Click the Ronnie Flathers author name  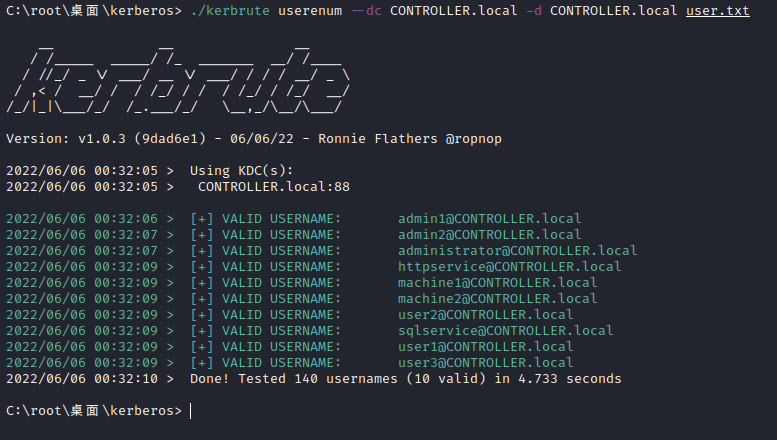click(x=378, y=139)
